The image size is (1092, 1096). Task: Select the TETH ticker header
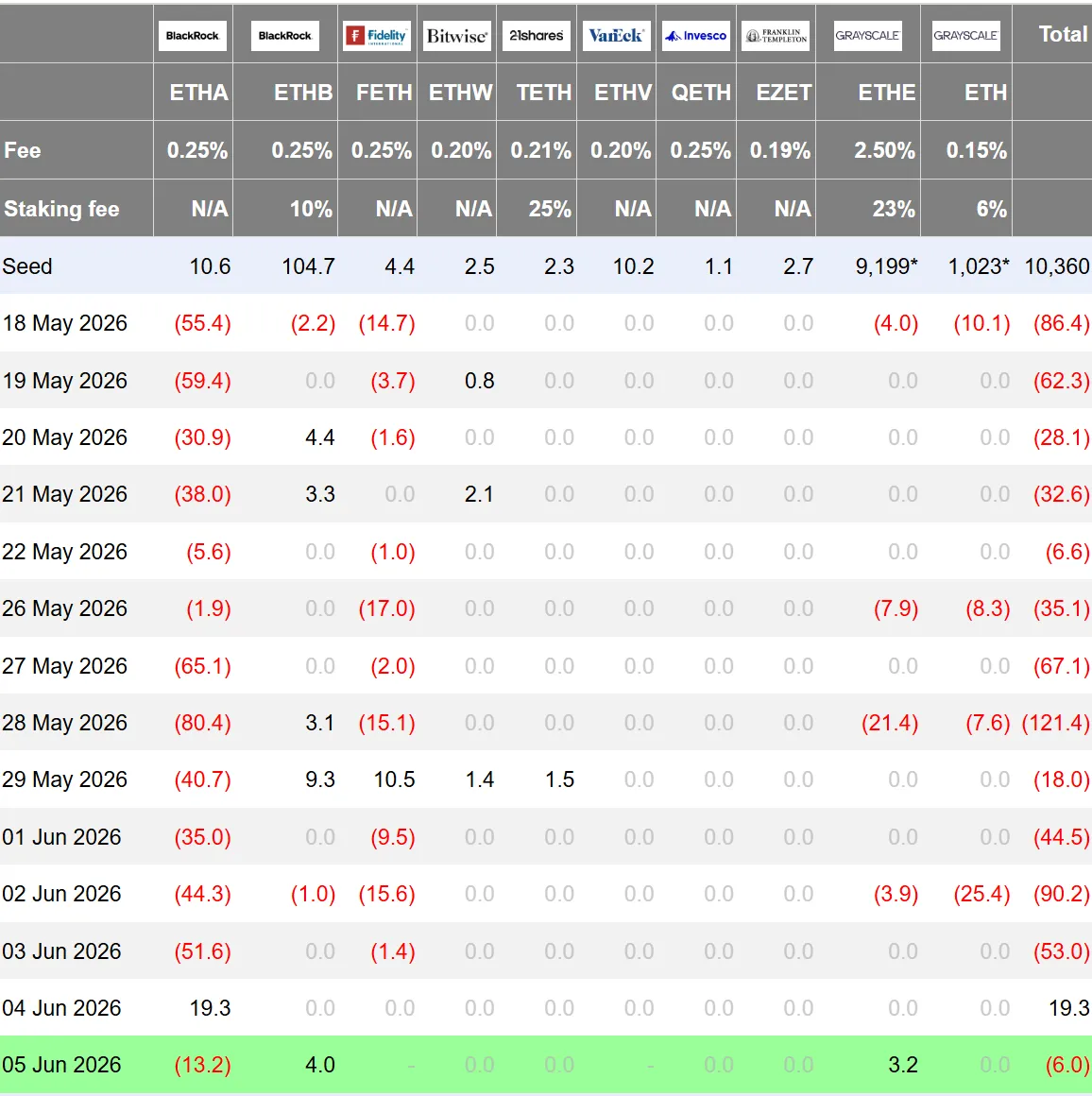coord(544,93)
